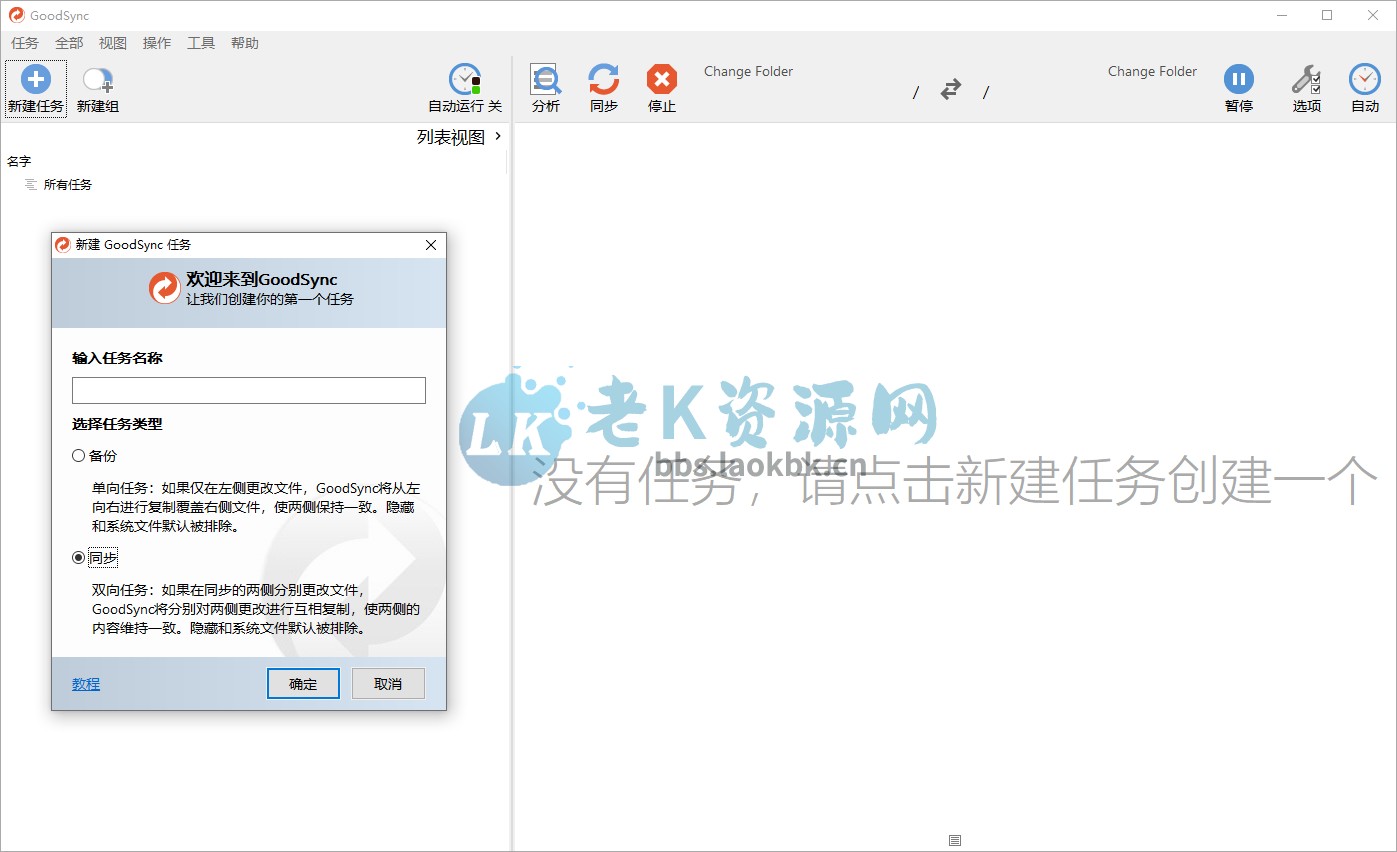Maximize the GoodSync window
1397x852 pixels.
(x=1327, y=15)
